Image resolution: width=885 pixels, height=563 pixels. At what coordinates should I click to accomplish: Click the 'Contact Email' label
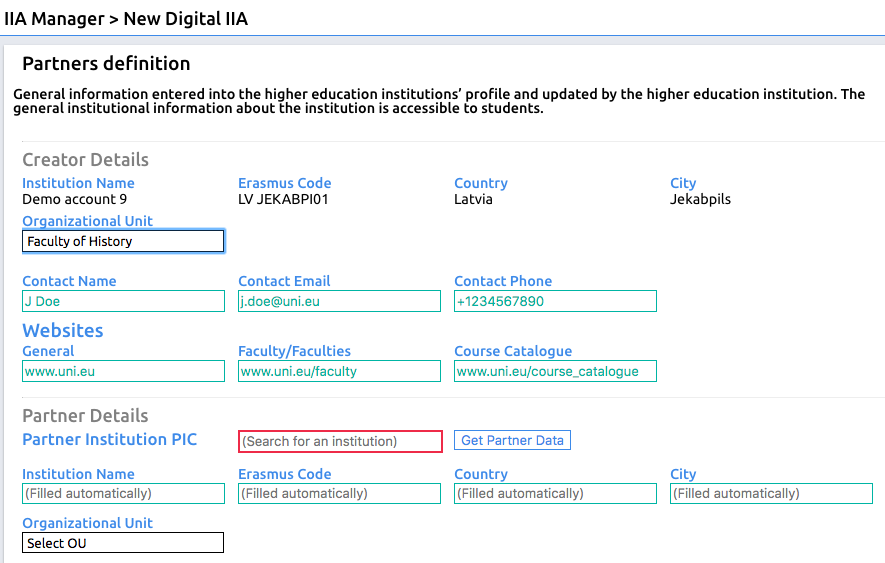tap(284, 281)
